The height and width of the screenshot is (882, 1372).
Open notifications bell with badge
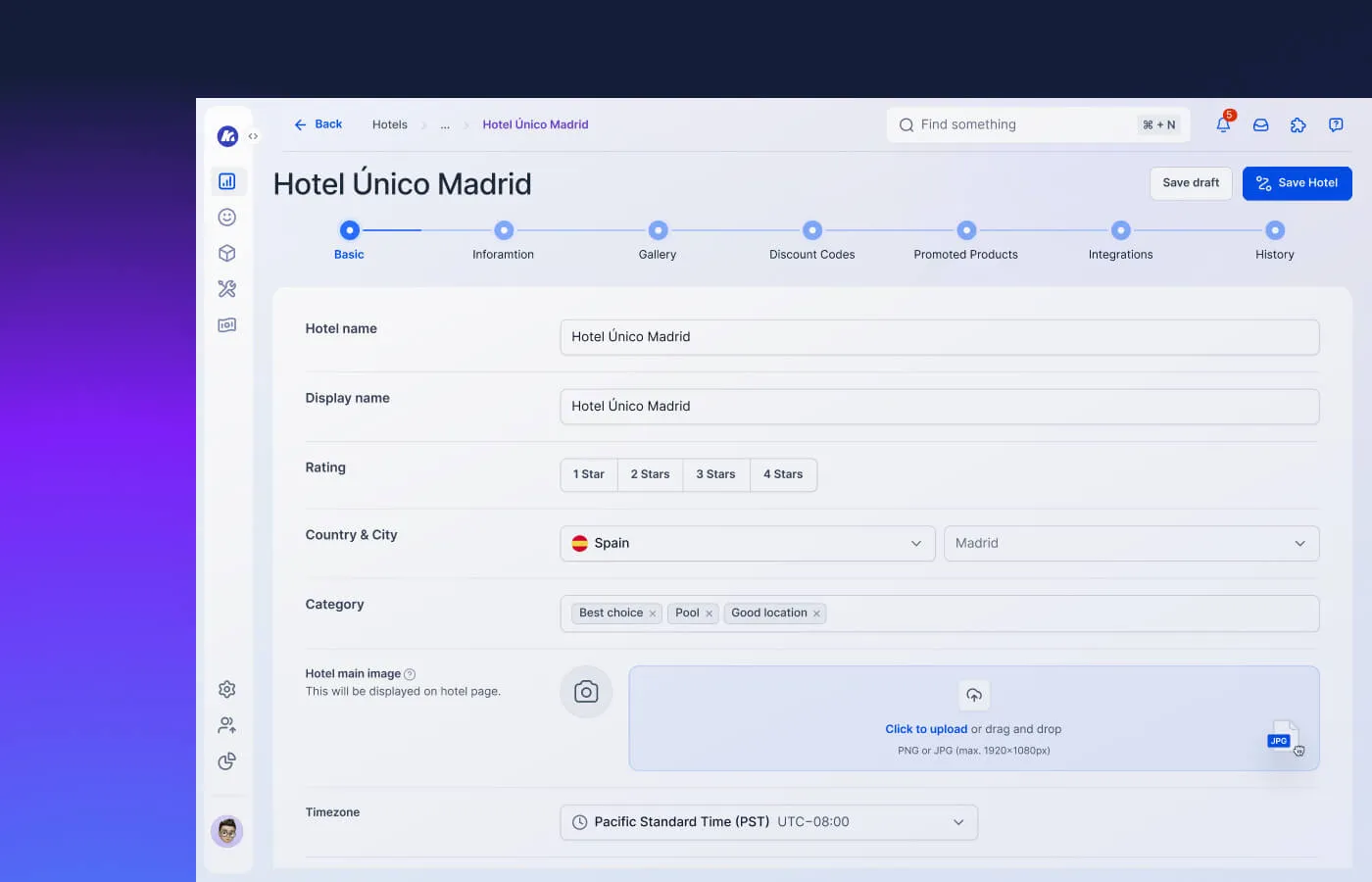[x=1224, y=123]
